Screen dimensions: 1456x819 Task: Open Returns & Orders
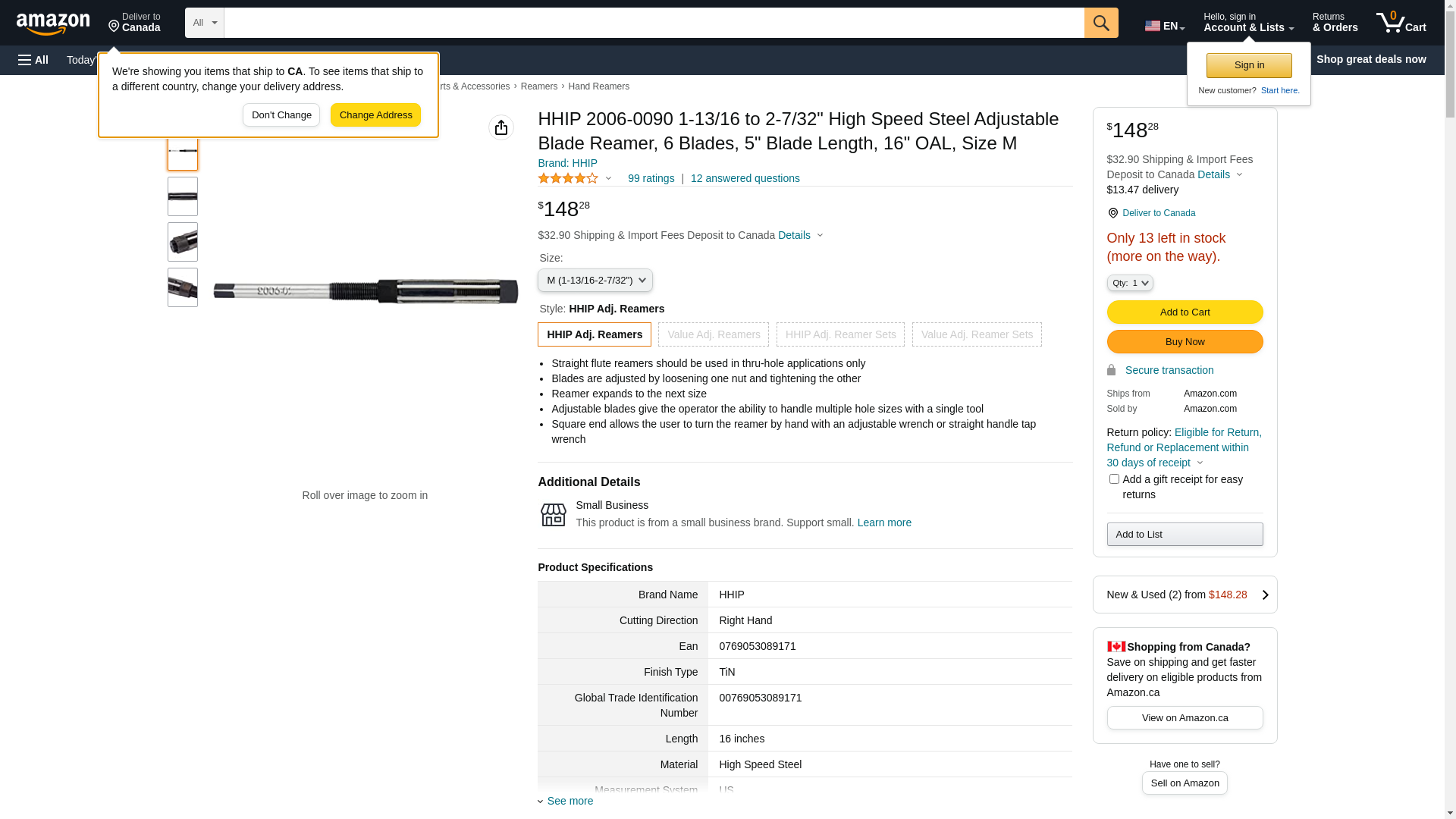pos(1335,23)
